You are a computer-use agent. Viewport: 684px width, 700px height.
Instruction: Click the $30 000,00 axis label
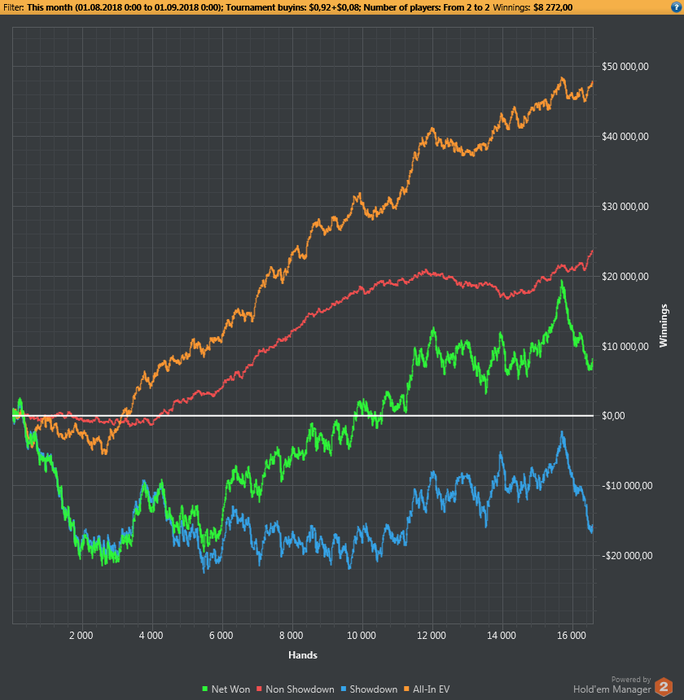tap(625, 207)
